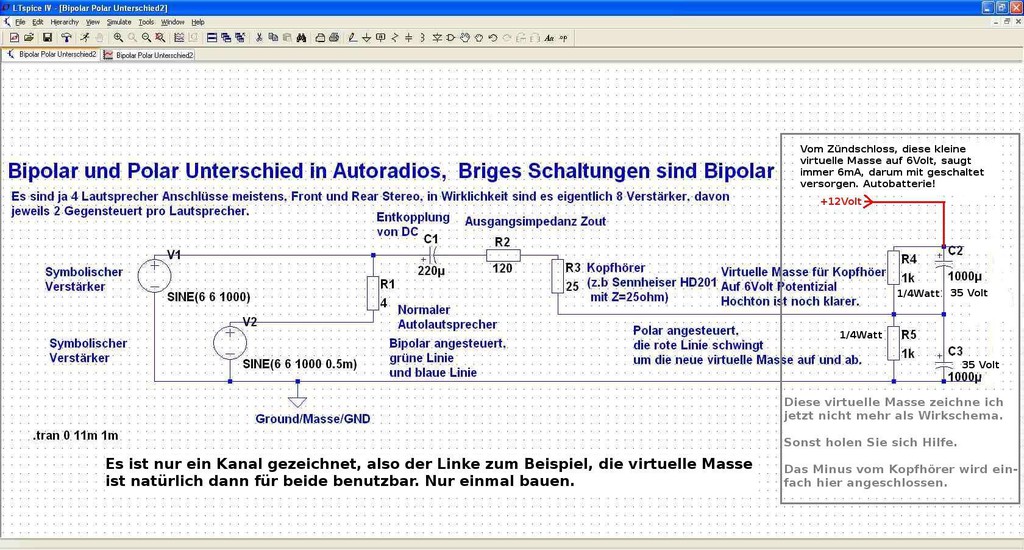Switch to waveform plot tab Bipolar Polar Unterschied2
The image size is (1024, 550).
149,56
